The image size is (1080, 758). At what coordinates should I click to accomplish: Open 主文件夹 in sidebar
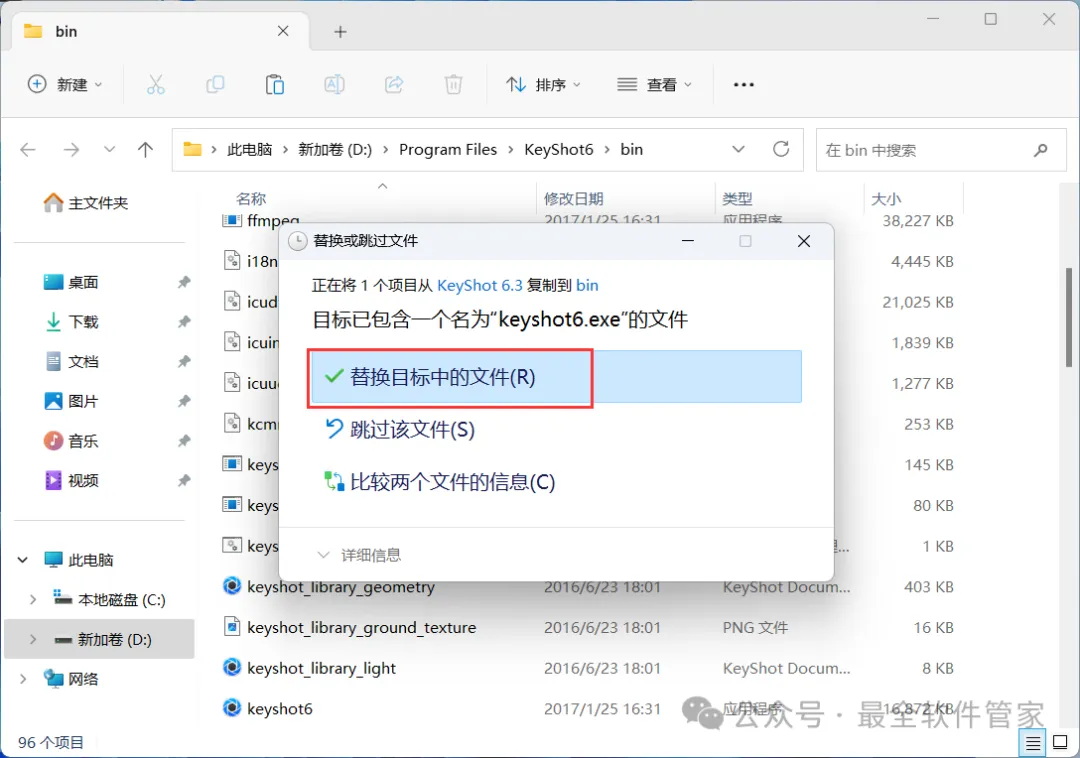coord(86,202)
